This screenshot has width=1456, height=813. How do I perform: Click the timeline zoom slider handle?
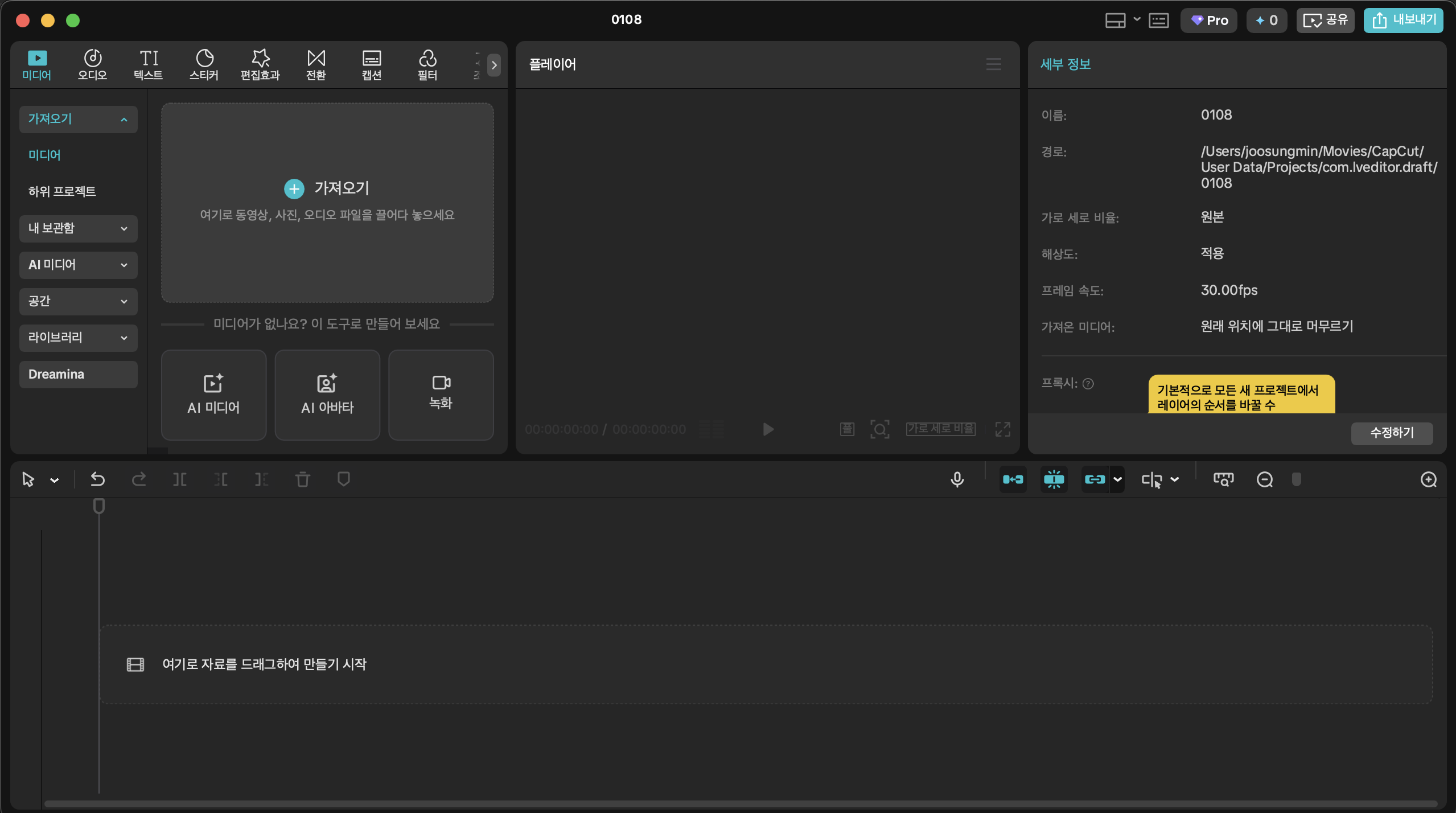(x=1296, y=479)
